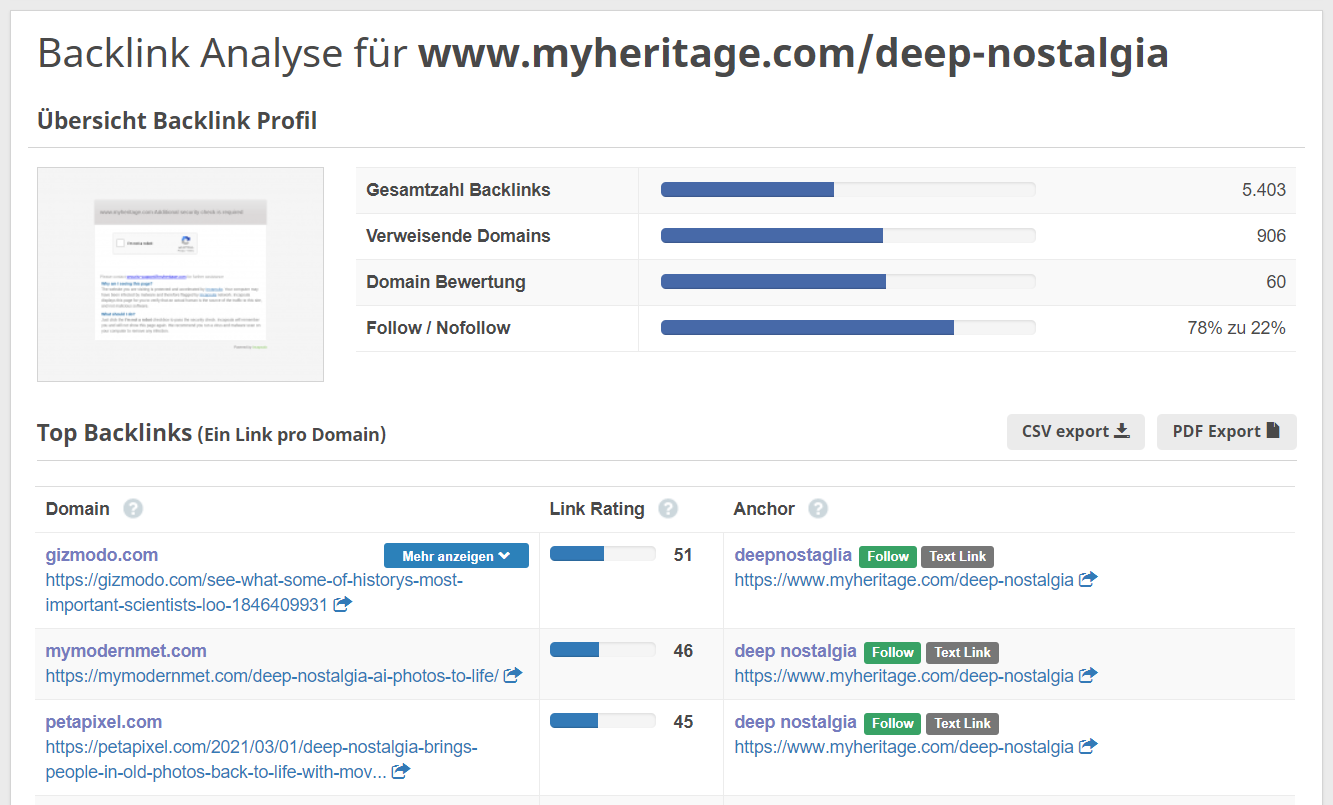Open the petapixel.com domain link
Viewport: 1333px width, 805px height.
coord(104,722)
